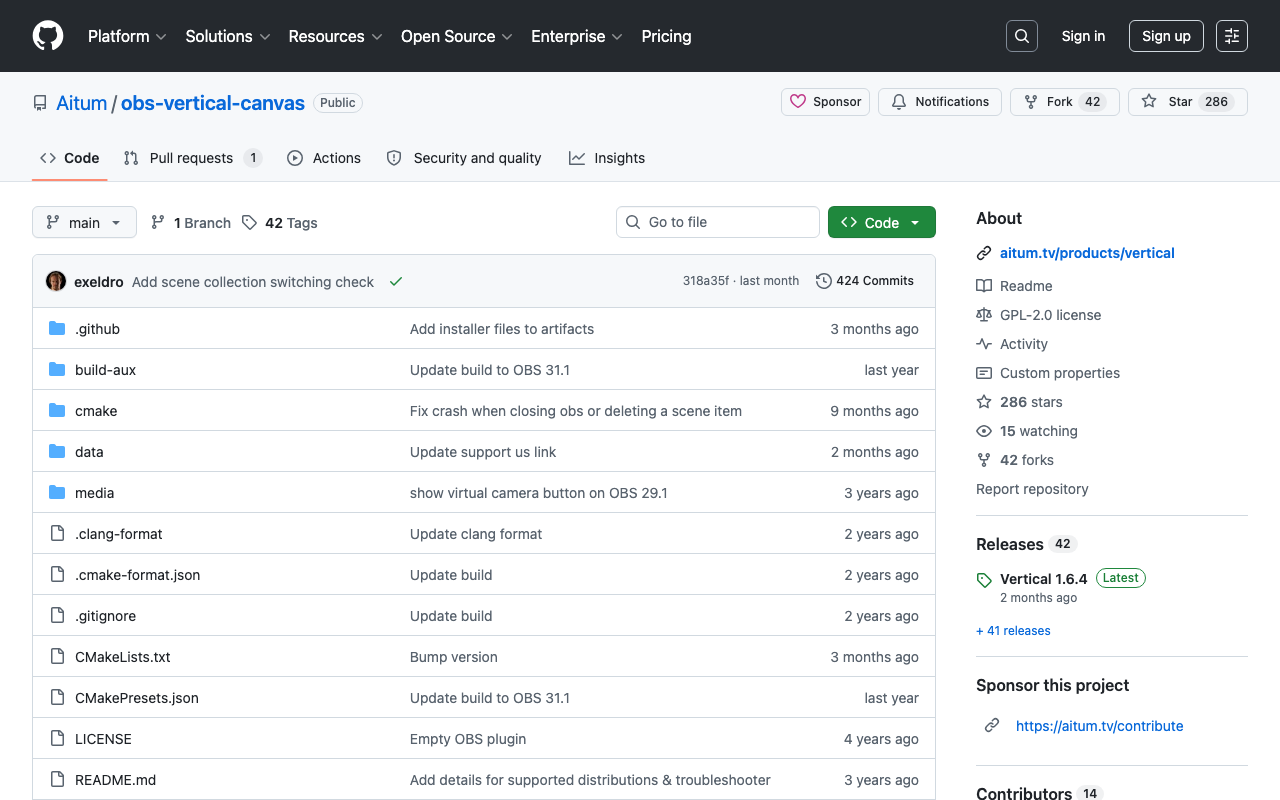1280x800 pixels.
Task: Open the build-aux folder icon
Action: point(57,370)
